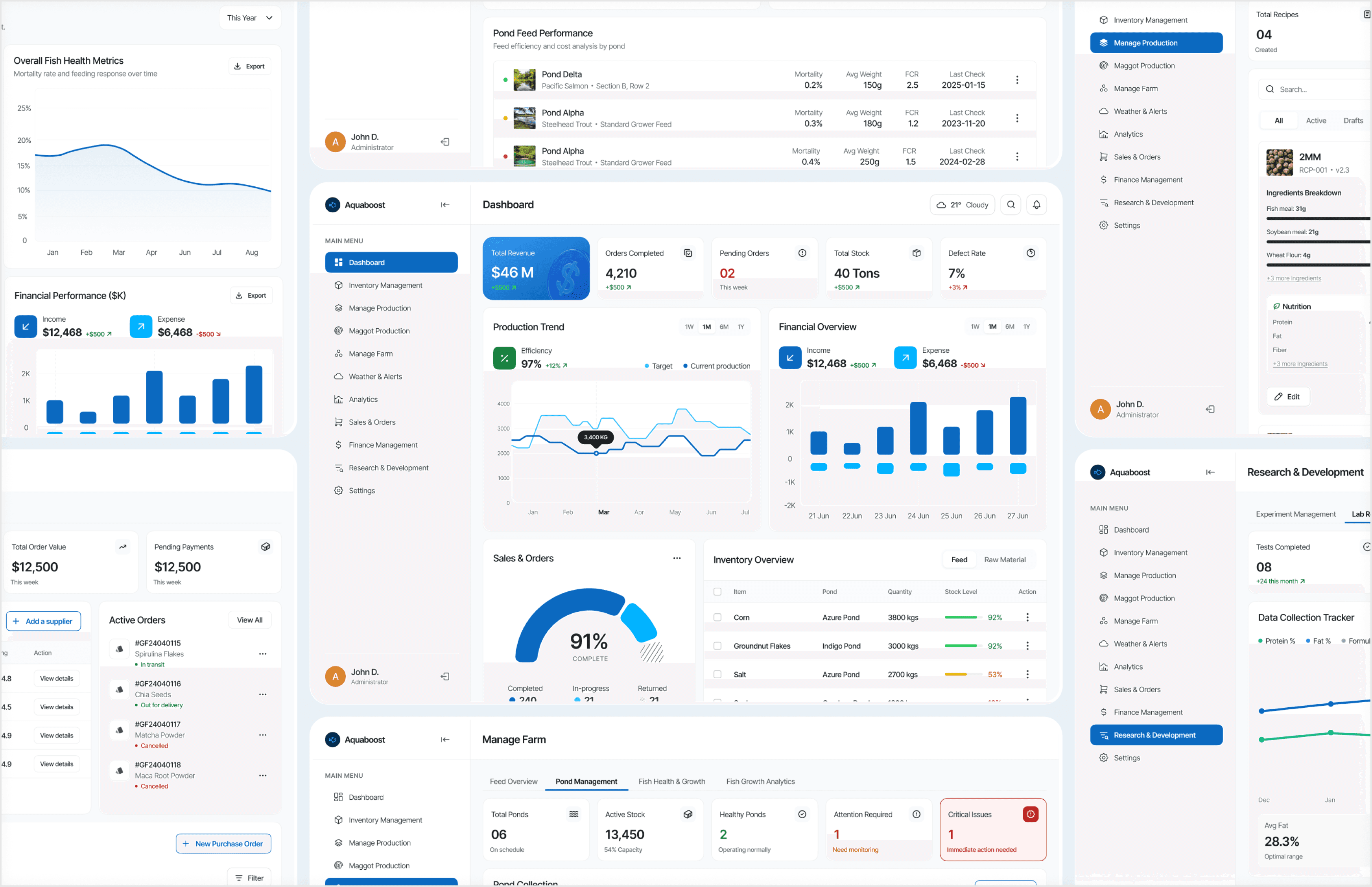
Task: Click the Total Ponds list icon
Action: 574,814
